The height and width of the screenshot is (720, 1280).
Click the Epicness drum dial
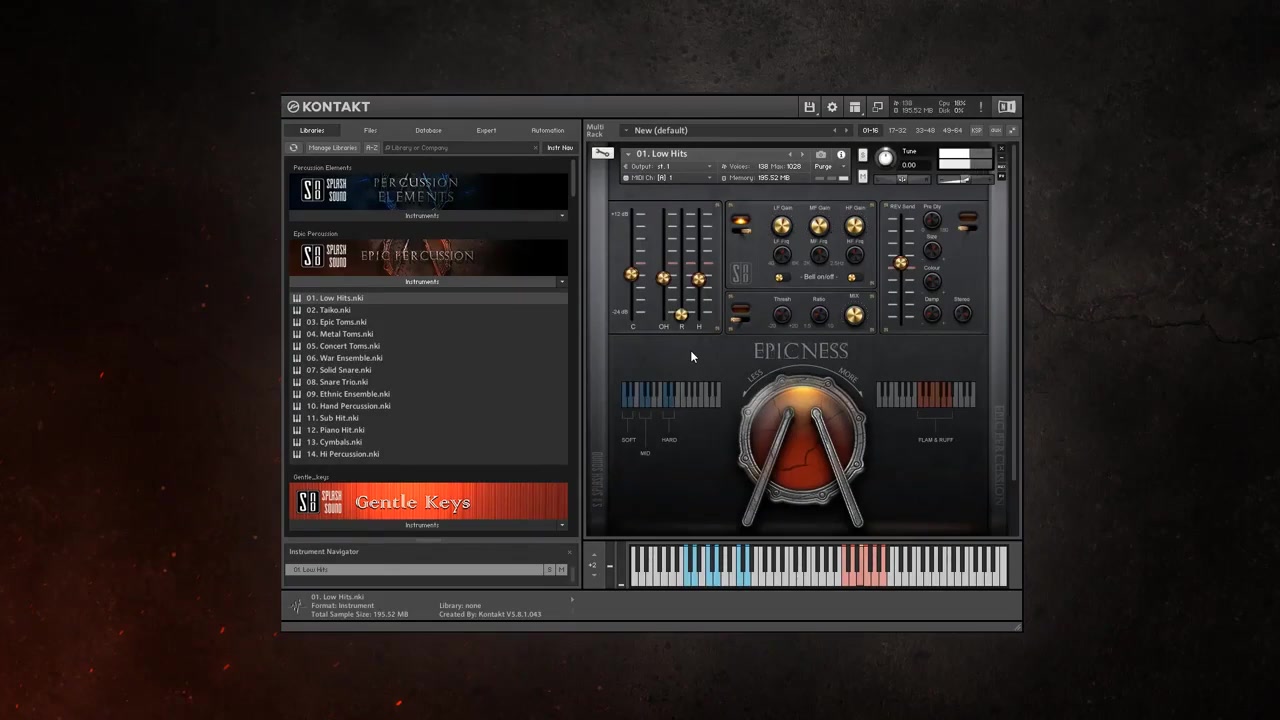[x=802, y=440]
